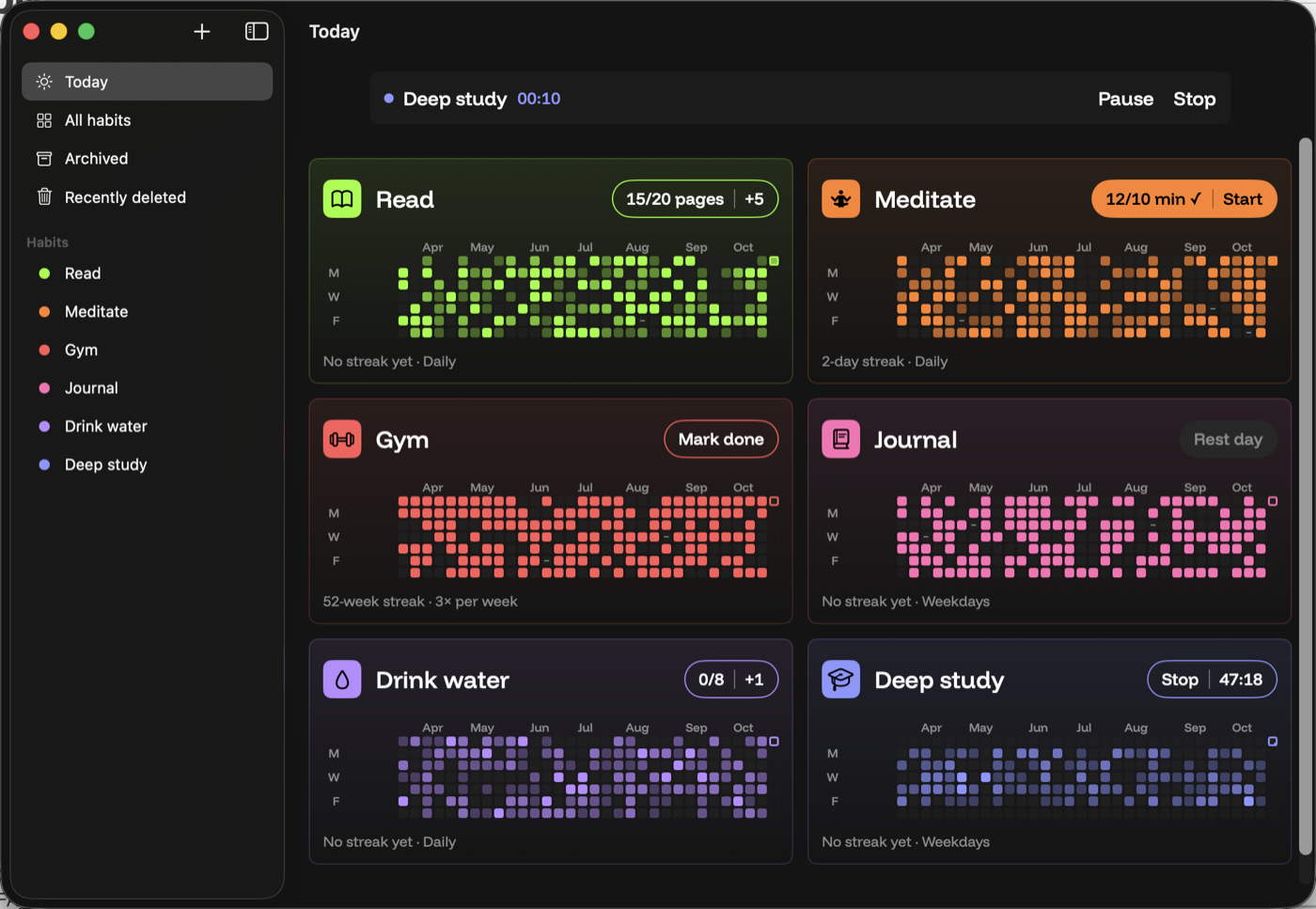Toggle the sidebar panel icon
This screenshot has width=1316, height=909.
pyautogui.click(x=257, y=32)
